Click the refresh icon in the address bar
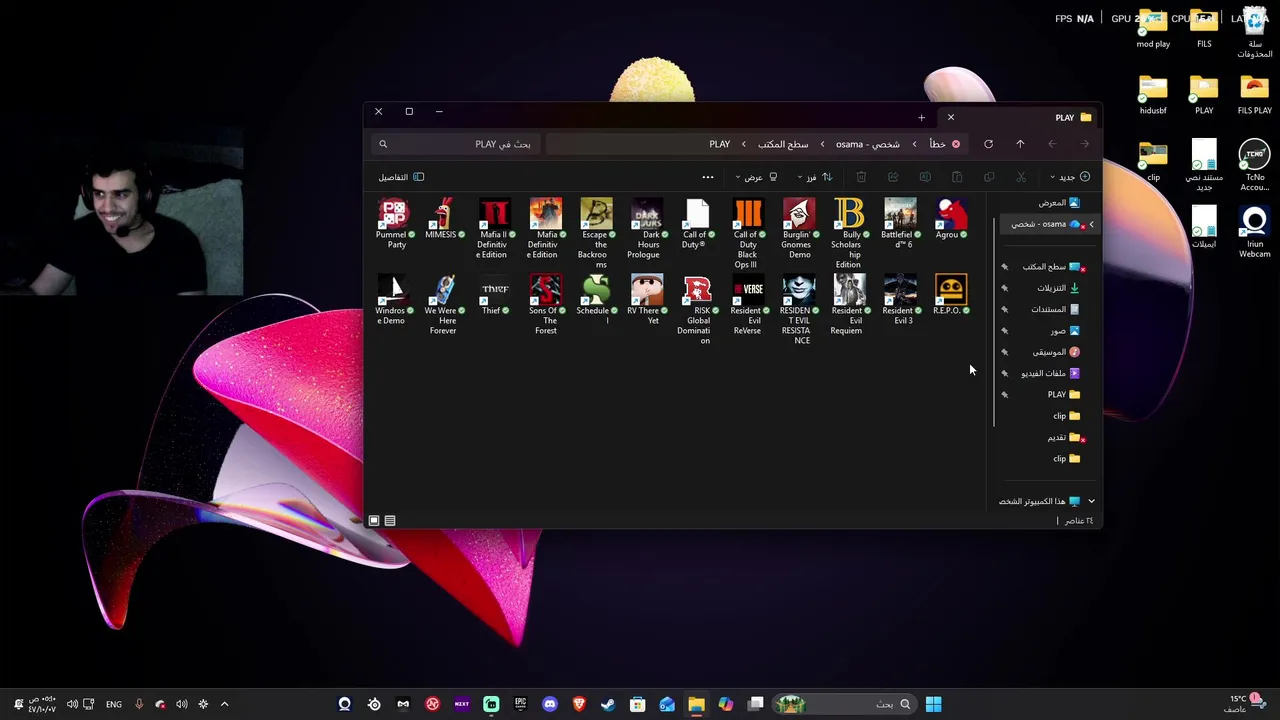 [x=988, y=144]
